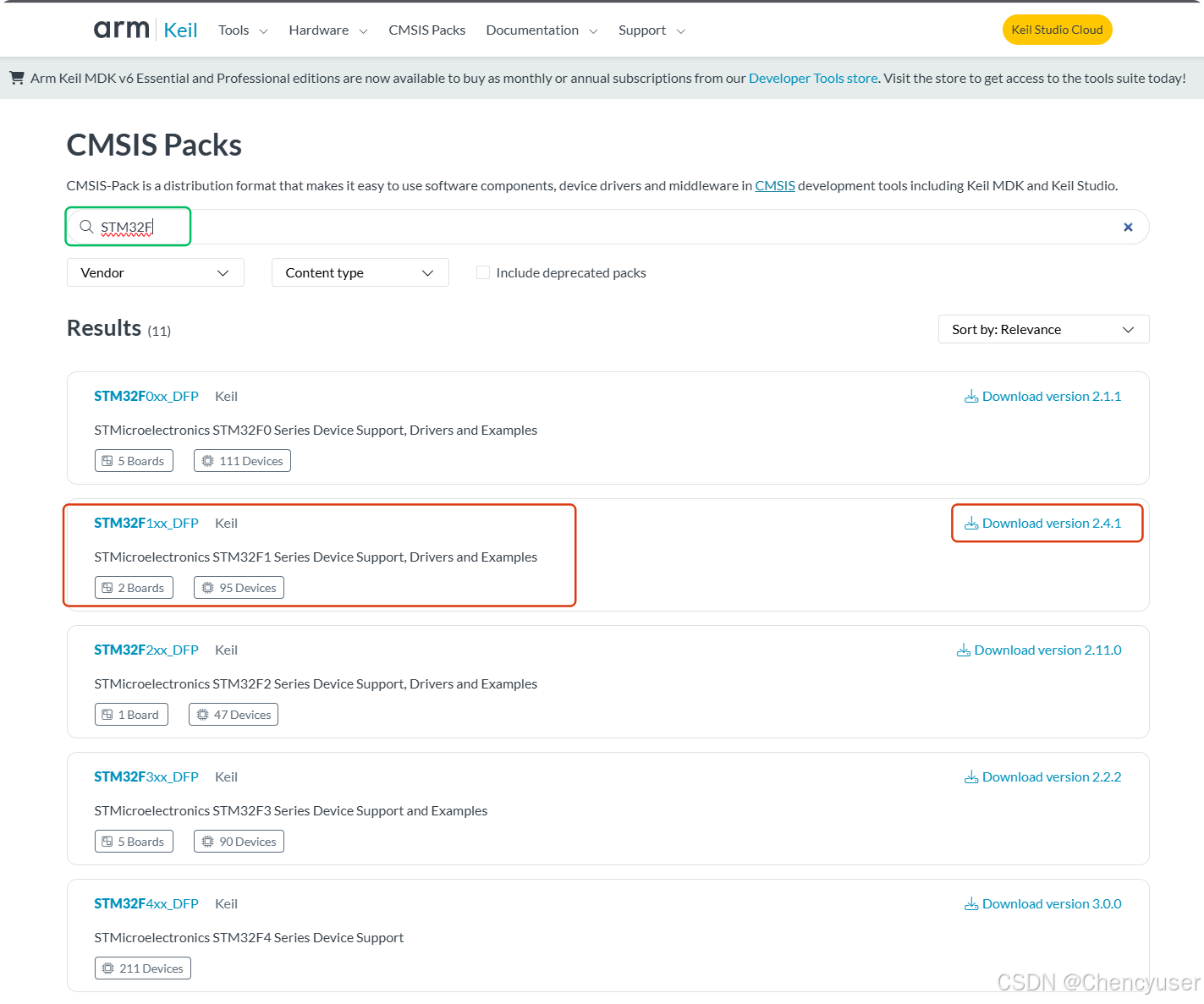Clear the search with the X icon
This screenshot has width=1204, height=1004.
tap(1128, 227)
